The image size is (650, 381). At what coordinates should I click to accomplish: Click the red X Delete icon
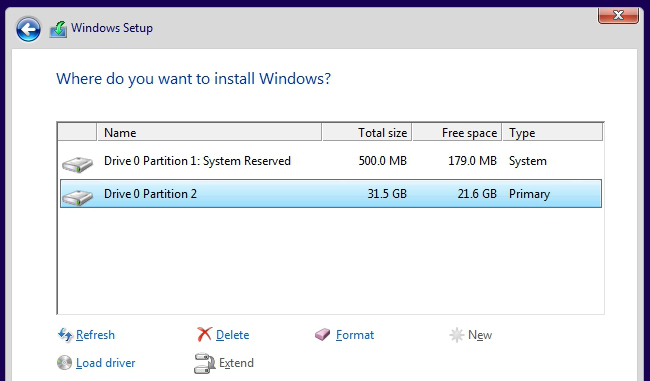[204, 334]
